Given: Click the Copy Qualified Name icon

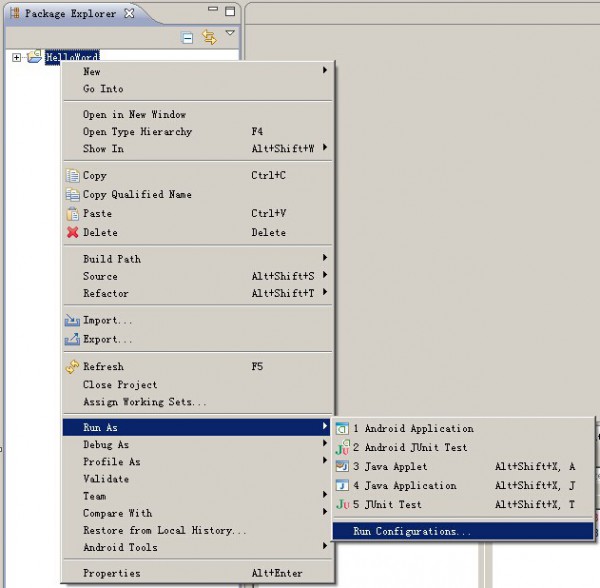Looking at the screenshot, I should [x=72, y=194].
